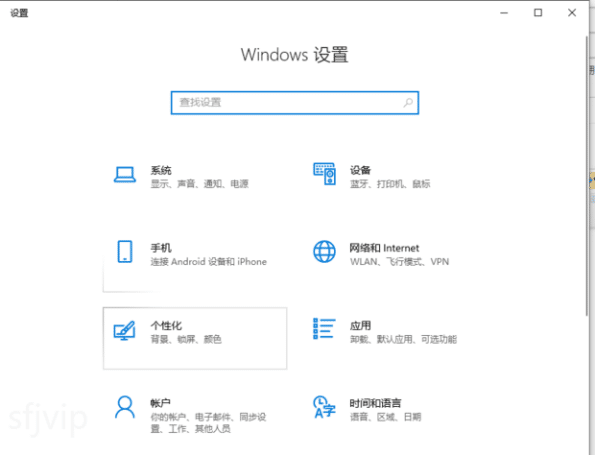Open the 系统 settings title
The image size is (595, 455).
161,170
